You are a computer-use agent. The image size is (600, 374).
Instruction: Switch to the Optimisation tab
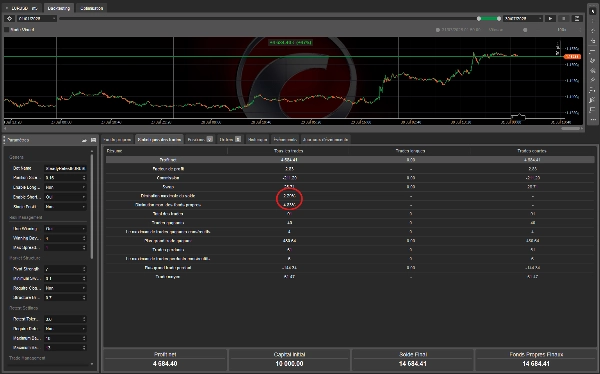coord(91,8)
